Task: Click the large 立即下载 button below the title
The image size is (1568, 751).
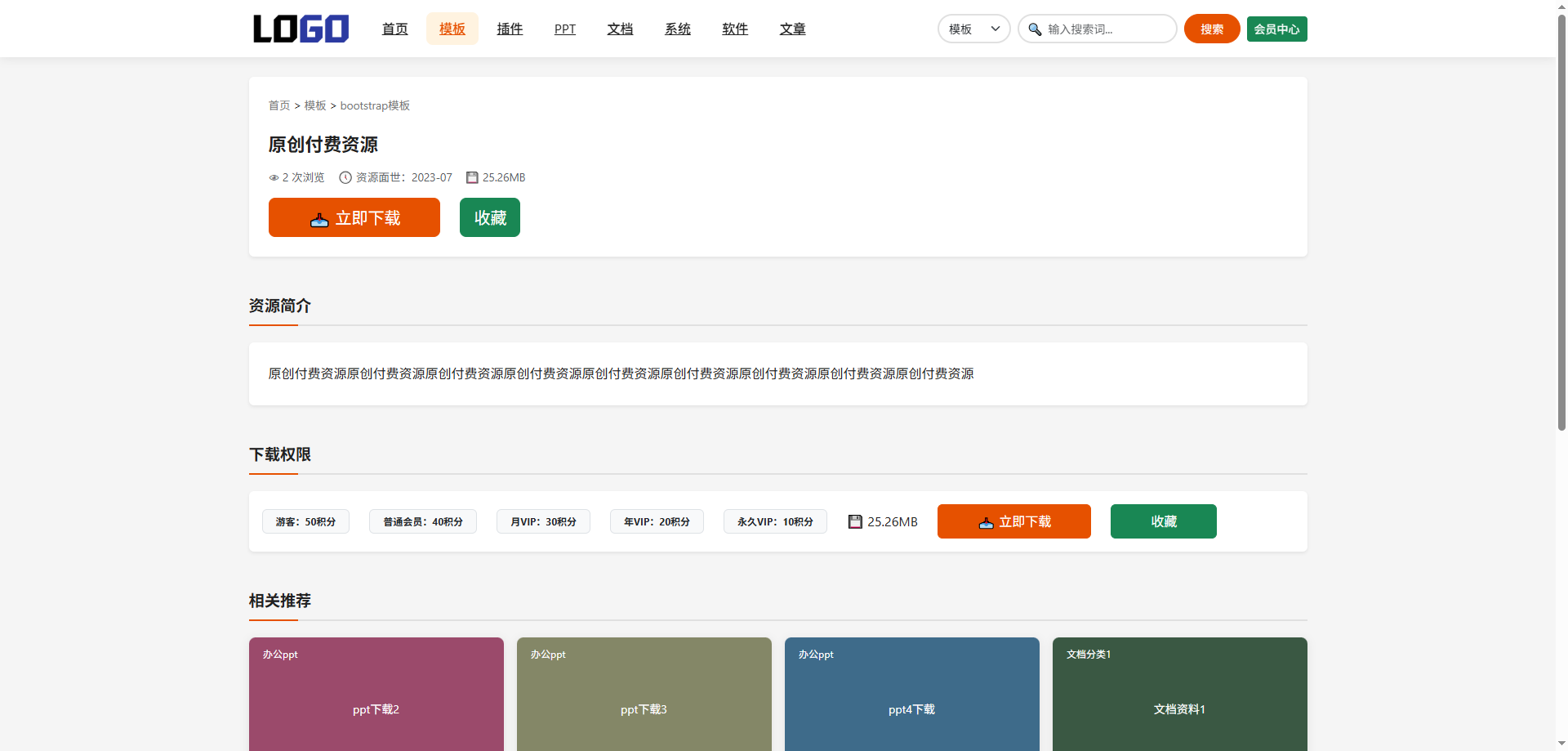Action: (354, 217)
